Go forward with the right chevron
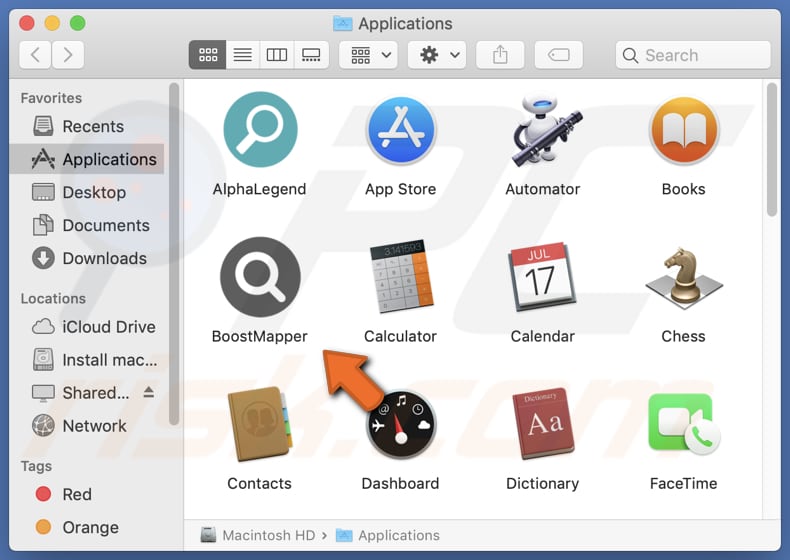This screenshot has height=560, width=790. pos(68,54)
